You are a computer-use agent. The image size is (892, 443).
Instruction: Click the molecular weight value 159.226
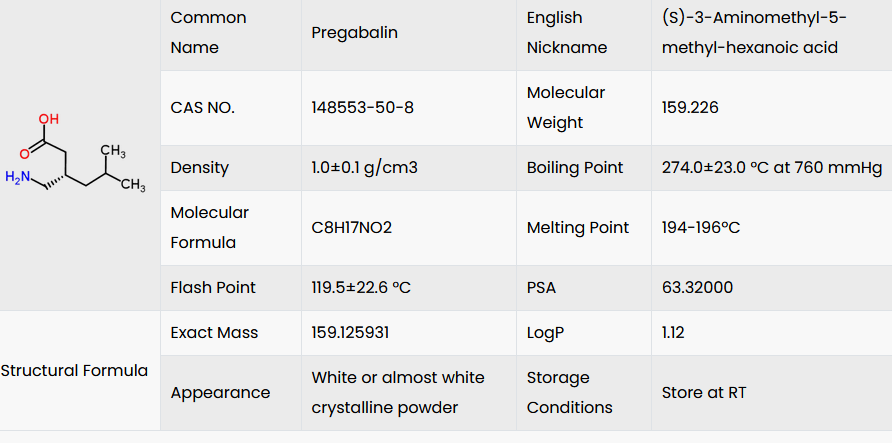[x=690, y=107]
